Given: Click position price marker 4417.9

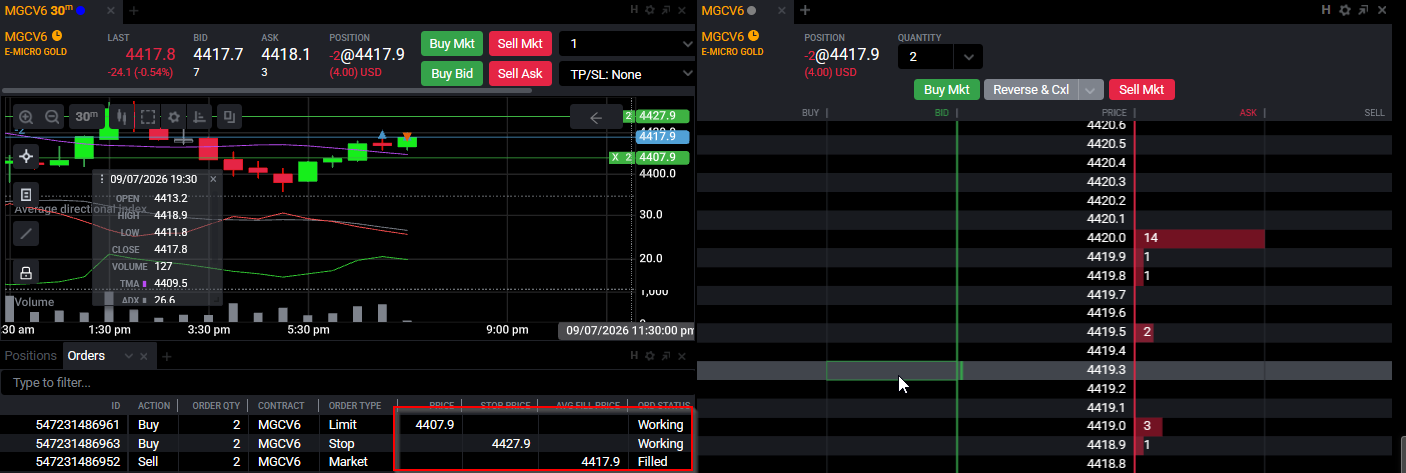Looking at the screenshot, I should pyautogui.click(x=662, y=135).
